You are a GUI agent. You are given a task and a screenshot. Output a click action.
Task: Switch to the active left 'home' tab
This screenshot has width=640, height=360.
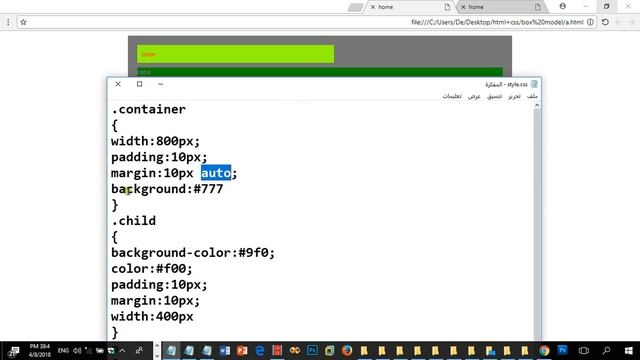click(x=410, y=7)
